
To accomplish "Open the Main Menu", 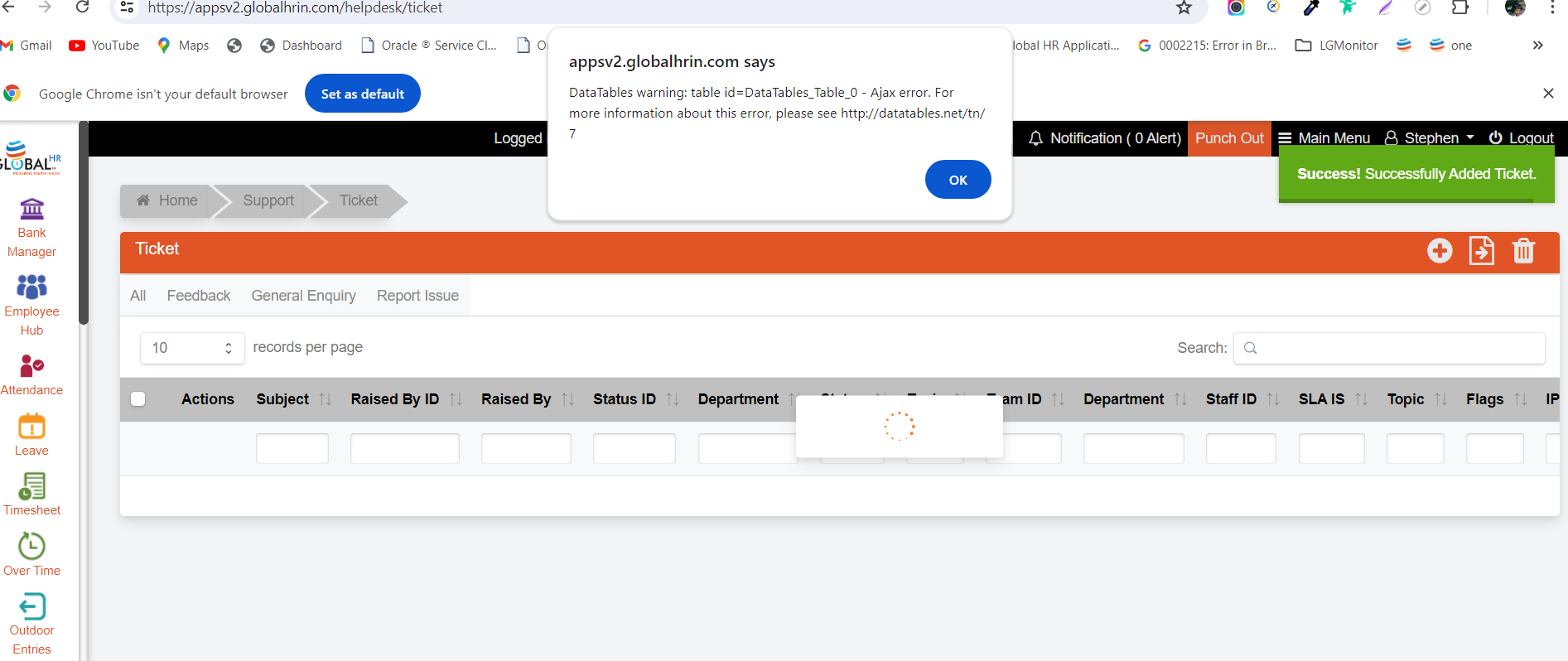I will 1324,138.
